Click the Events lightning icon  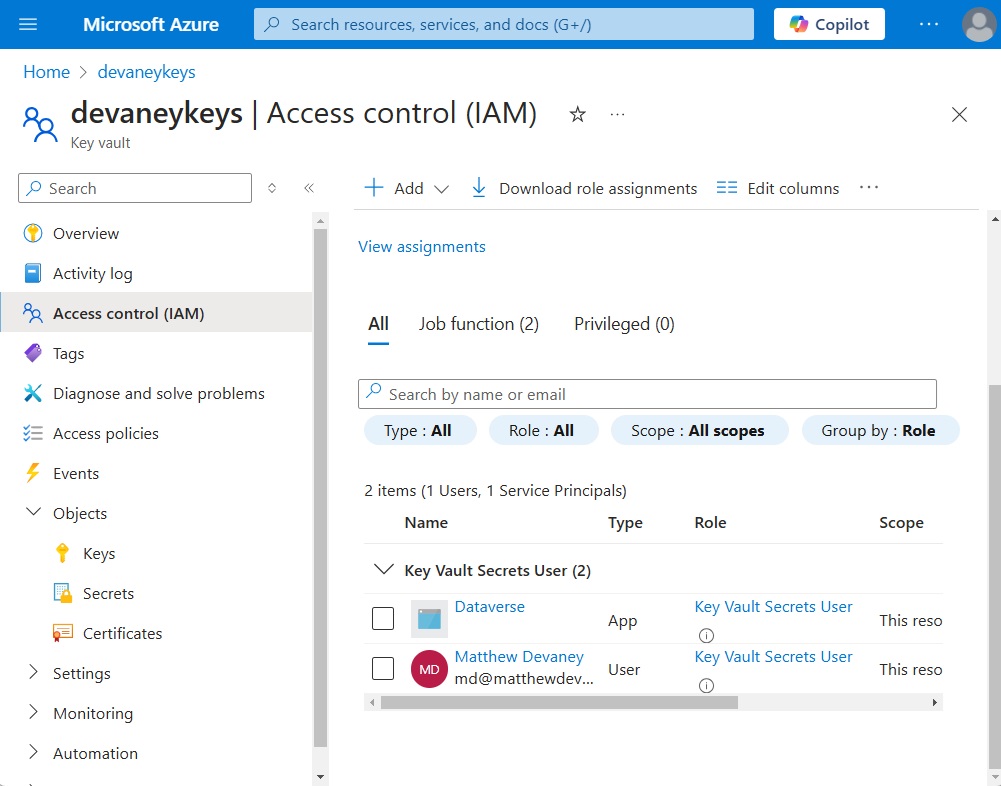32,473
